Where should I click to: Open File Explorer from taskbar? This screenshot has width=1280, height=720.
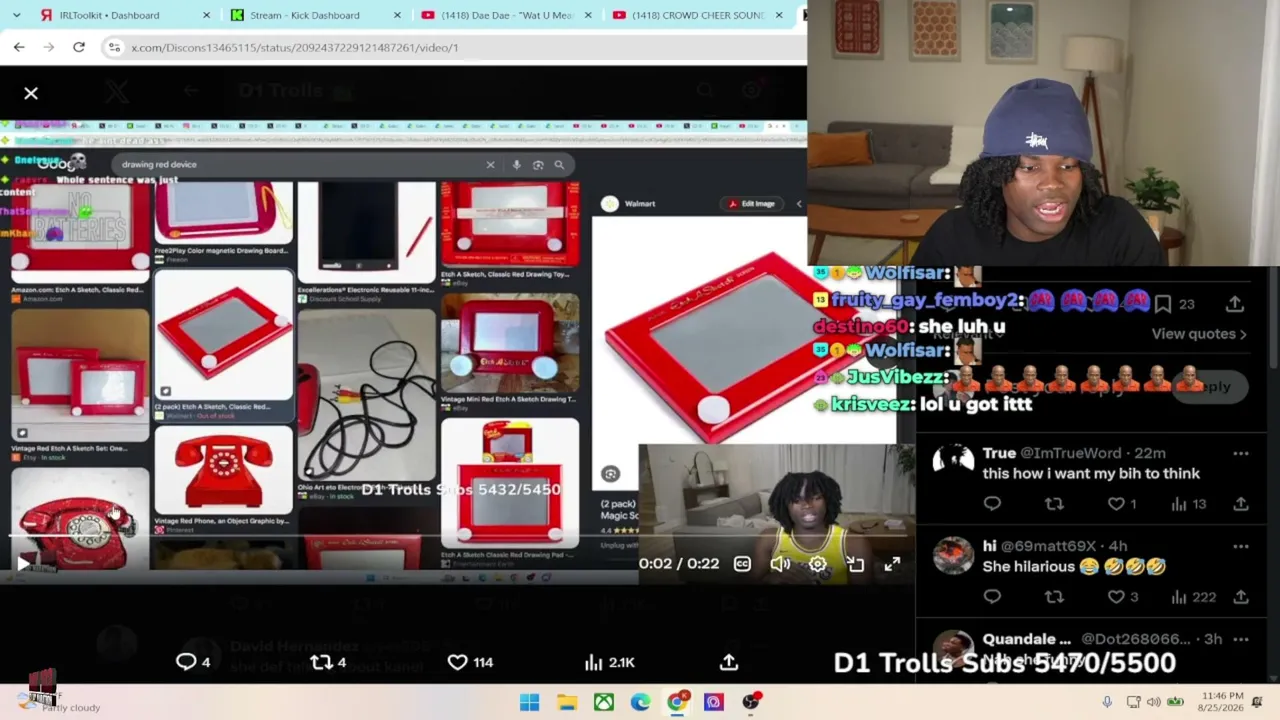point(567,702)
